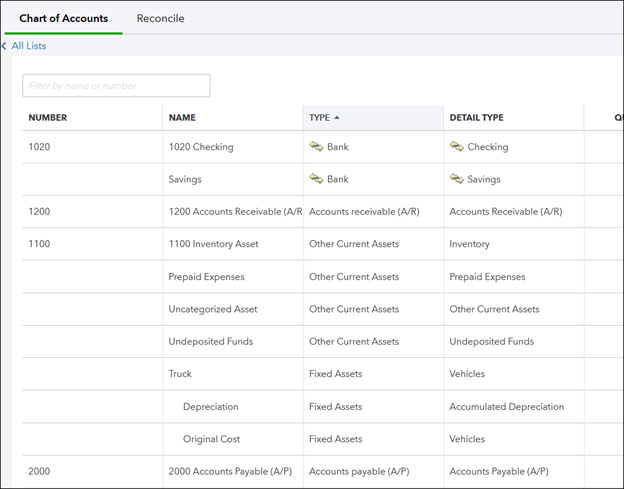
Task: Select the Original Cost sub-account
Action: pyautogui.click(x=211, y=439)
